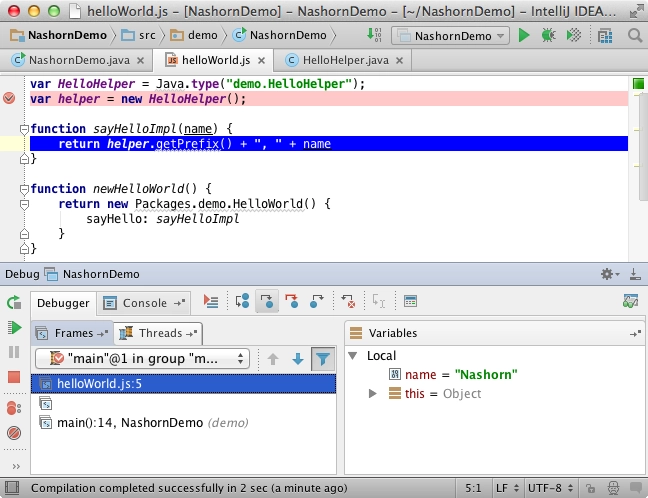Click Step Over in the debugger toolbar
The height and width of the screenshot is (498, 648).
tap(242, 301)
